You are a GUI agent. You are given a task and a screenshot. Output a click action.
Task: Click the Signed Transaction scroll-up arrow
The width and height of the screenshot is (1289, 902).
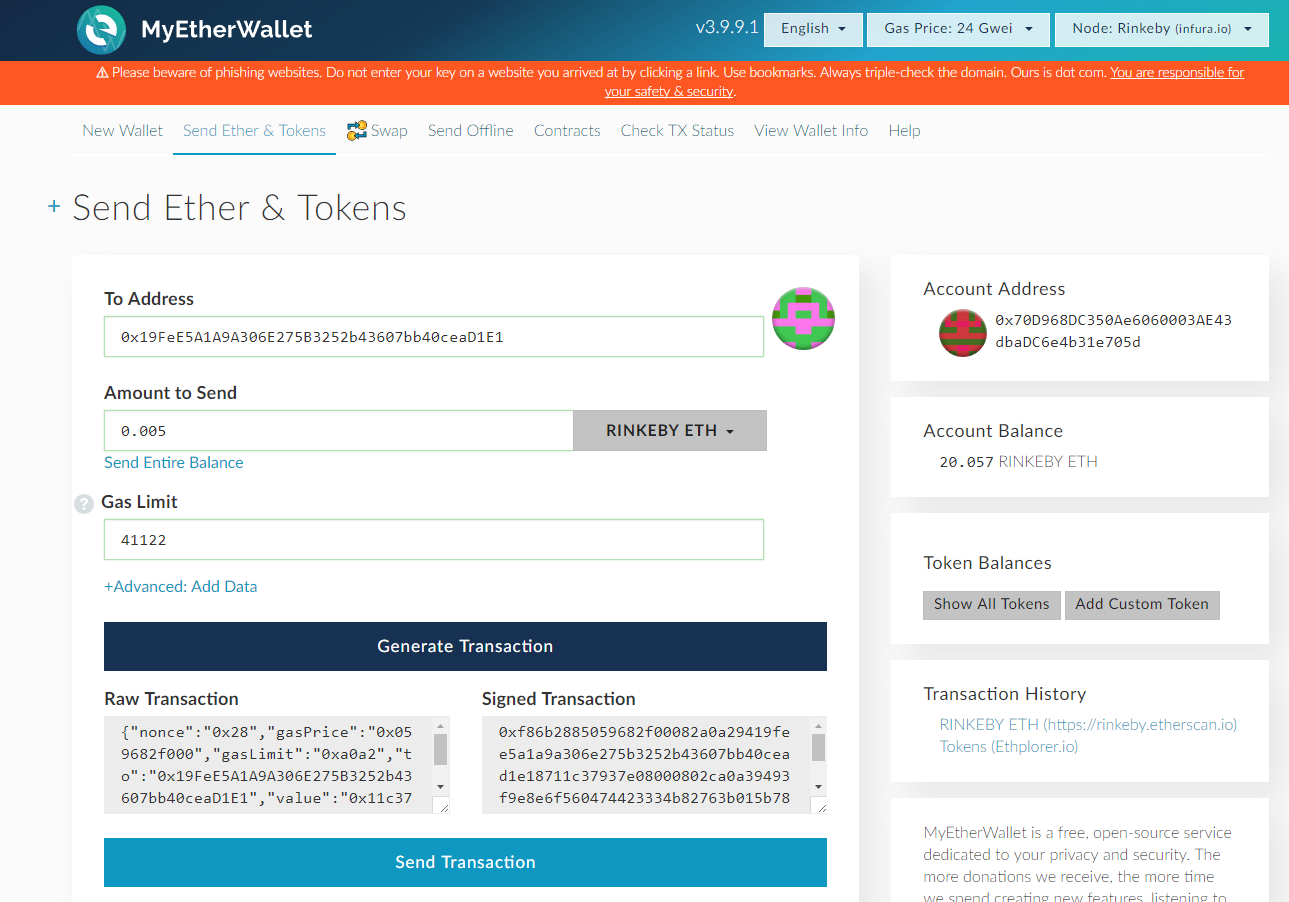pyautogui.click(x=818, y=725)
